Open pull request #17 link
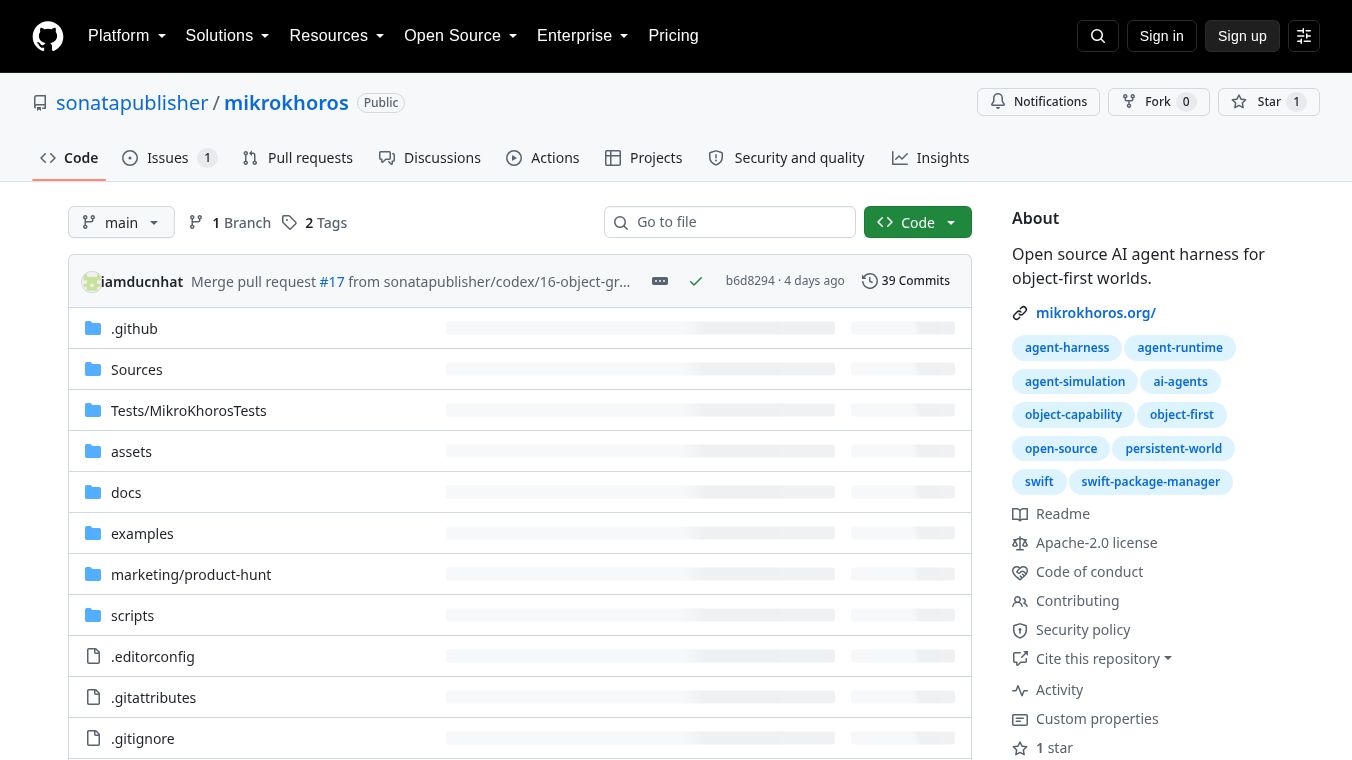The image size is (1352, 760). (332, 282)
